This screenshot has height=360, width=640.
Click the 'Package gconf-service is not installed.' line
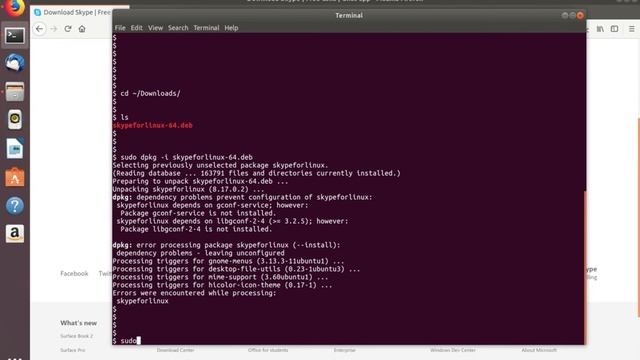[198, 213]
